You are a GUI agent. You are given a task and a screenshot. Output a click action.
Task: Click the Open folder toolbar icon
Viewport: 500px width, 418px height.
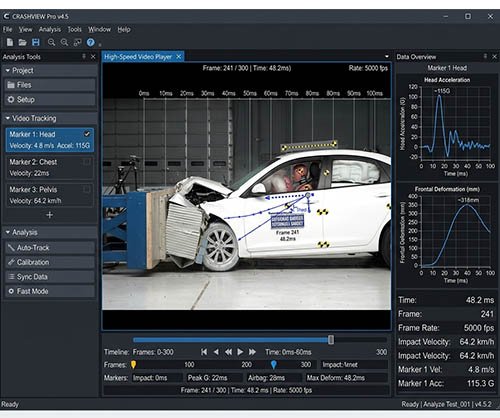[22, 42]
